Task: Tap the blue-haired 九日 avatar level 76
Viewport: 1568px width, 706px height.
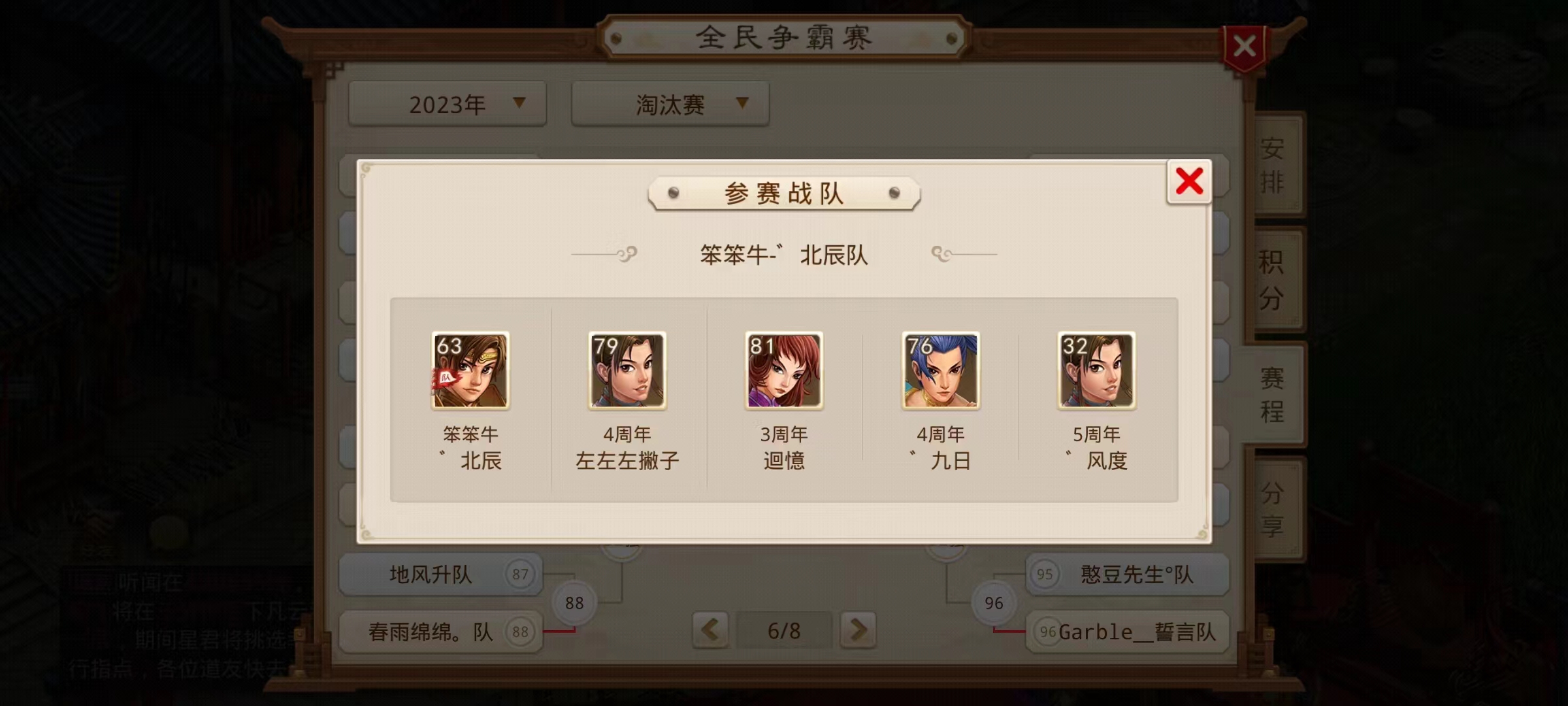Action: [941, 371]
